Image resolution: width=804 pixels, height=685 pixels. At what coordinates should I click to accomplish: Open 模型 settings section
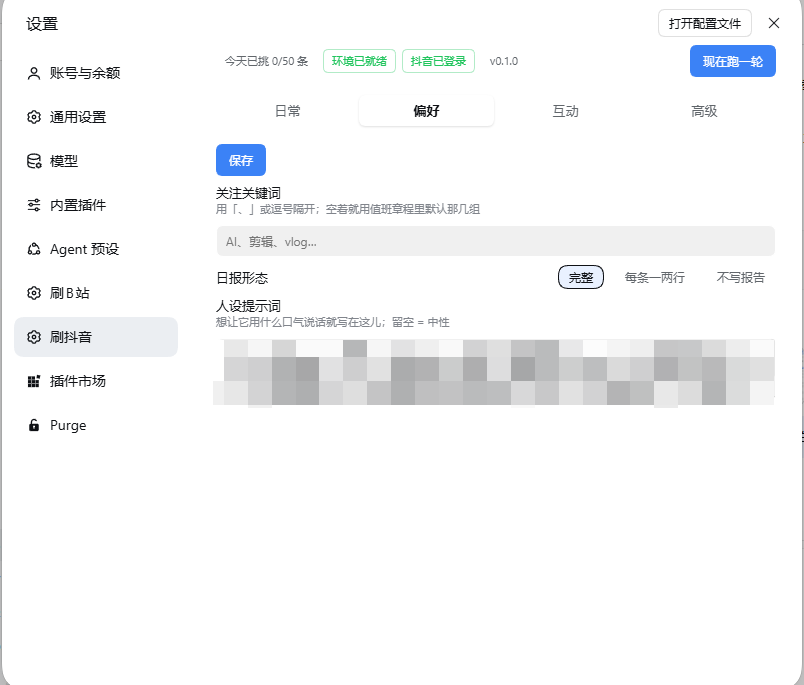pos(96,161)
